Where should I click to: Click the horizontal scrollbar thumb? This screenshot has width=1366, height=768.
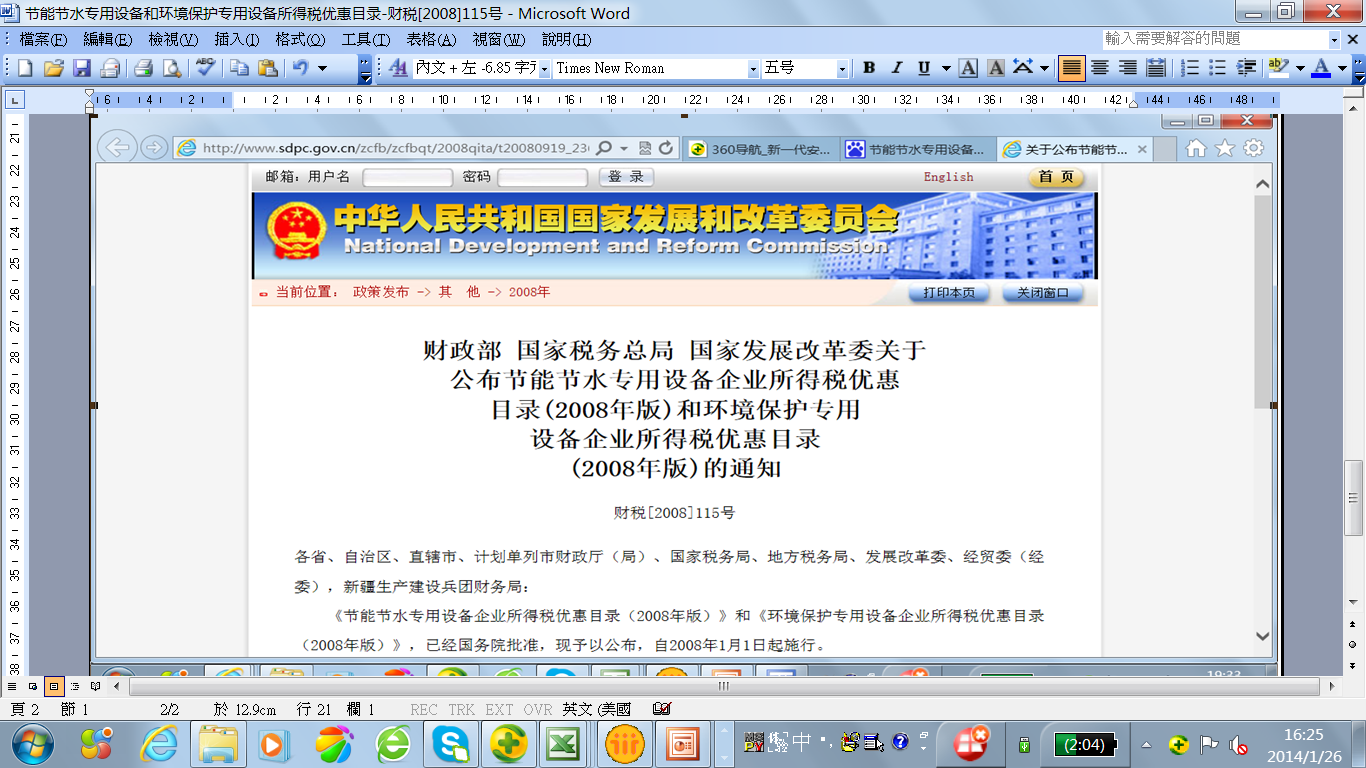[725, 687]
